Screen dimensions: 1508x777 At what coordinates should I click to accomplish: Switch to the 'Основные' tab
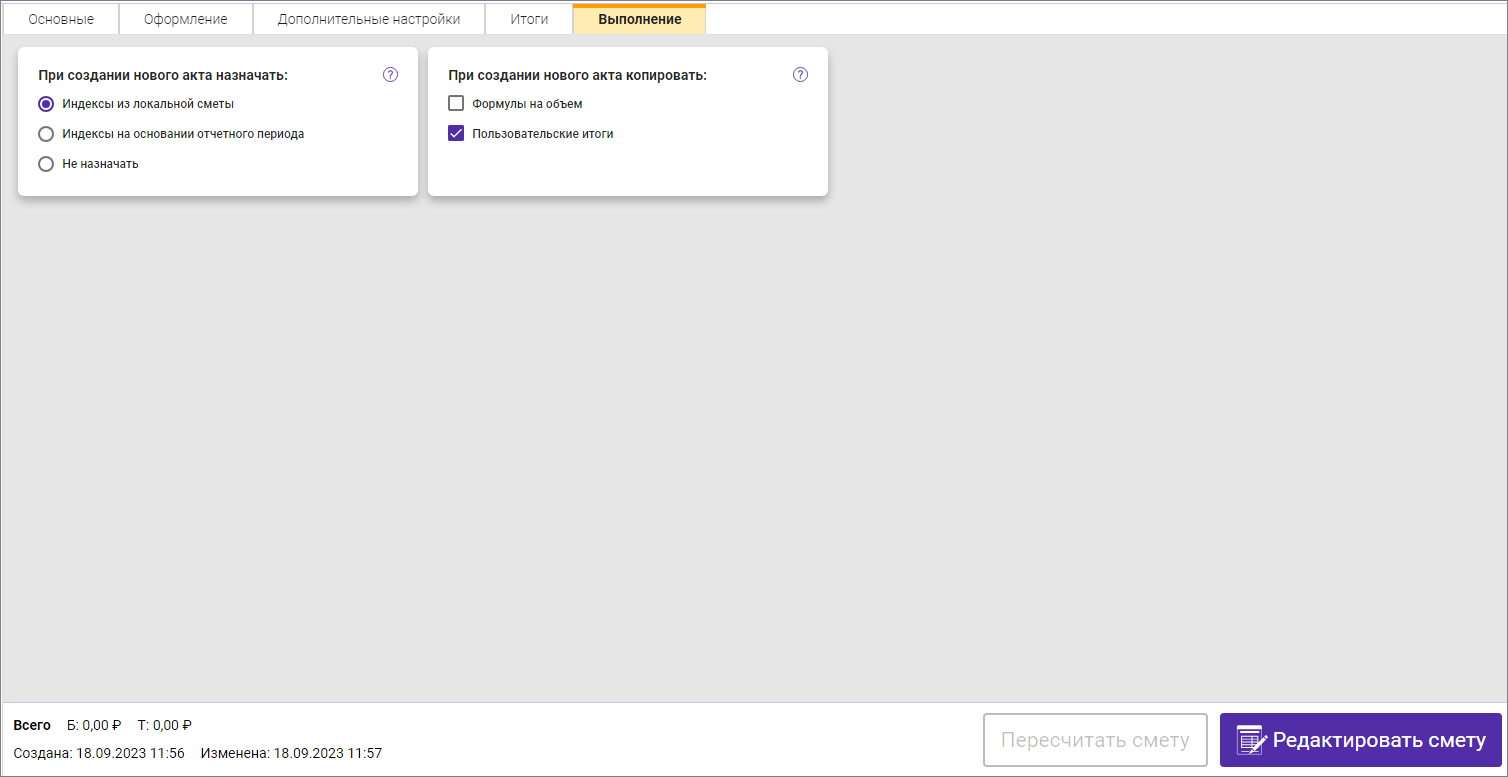click(x=61, y=20)
